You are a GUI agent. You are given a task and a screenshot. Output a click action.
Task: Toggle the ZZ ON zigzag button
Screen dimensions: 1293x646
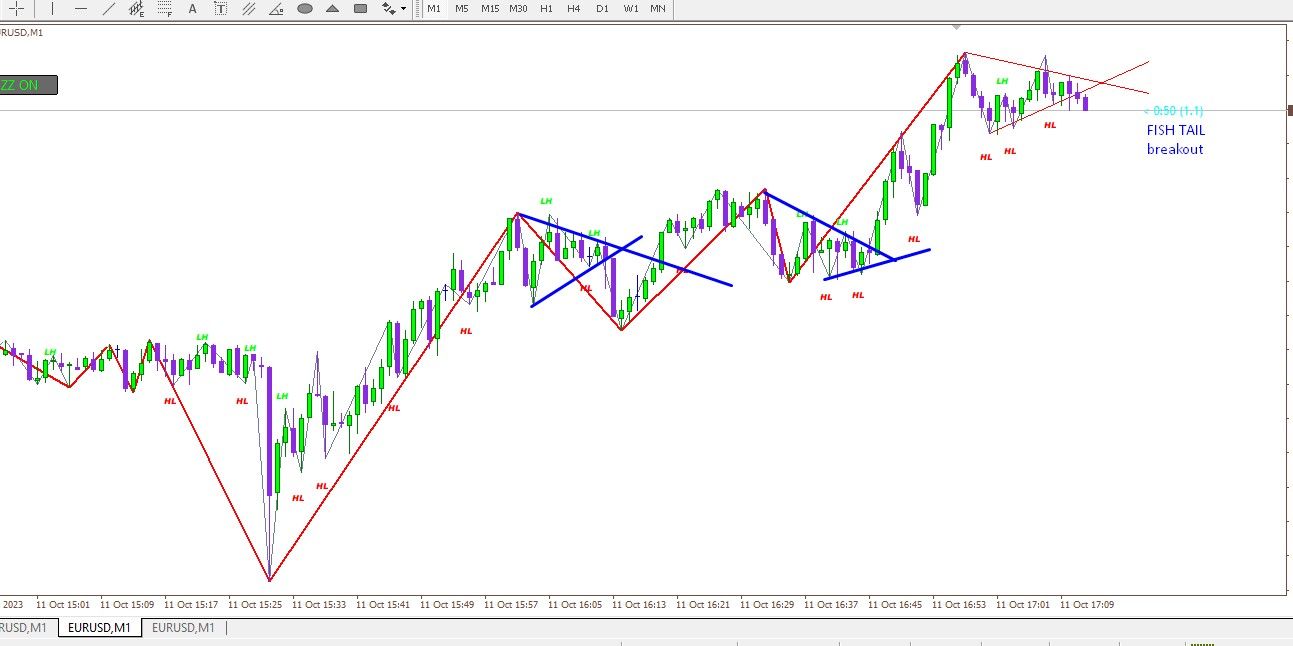[x=28, y=85]
